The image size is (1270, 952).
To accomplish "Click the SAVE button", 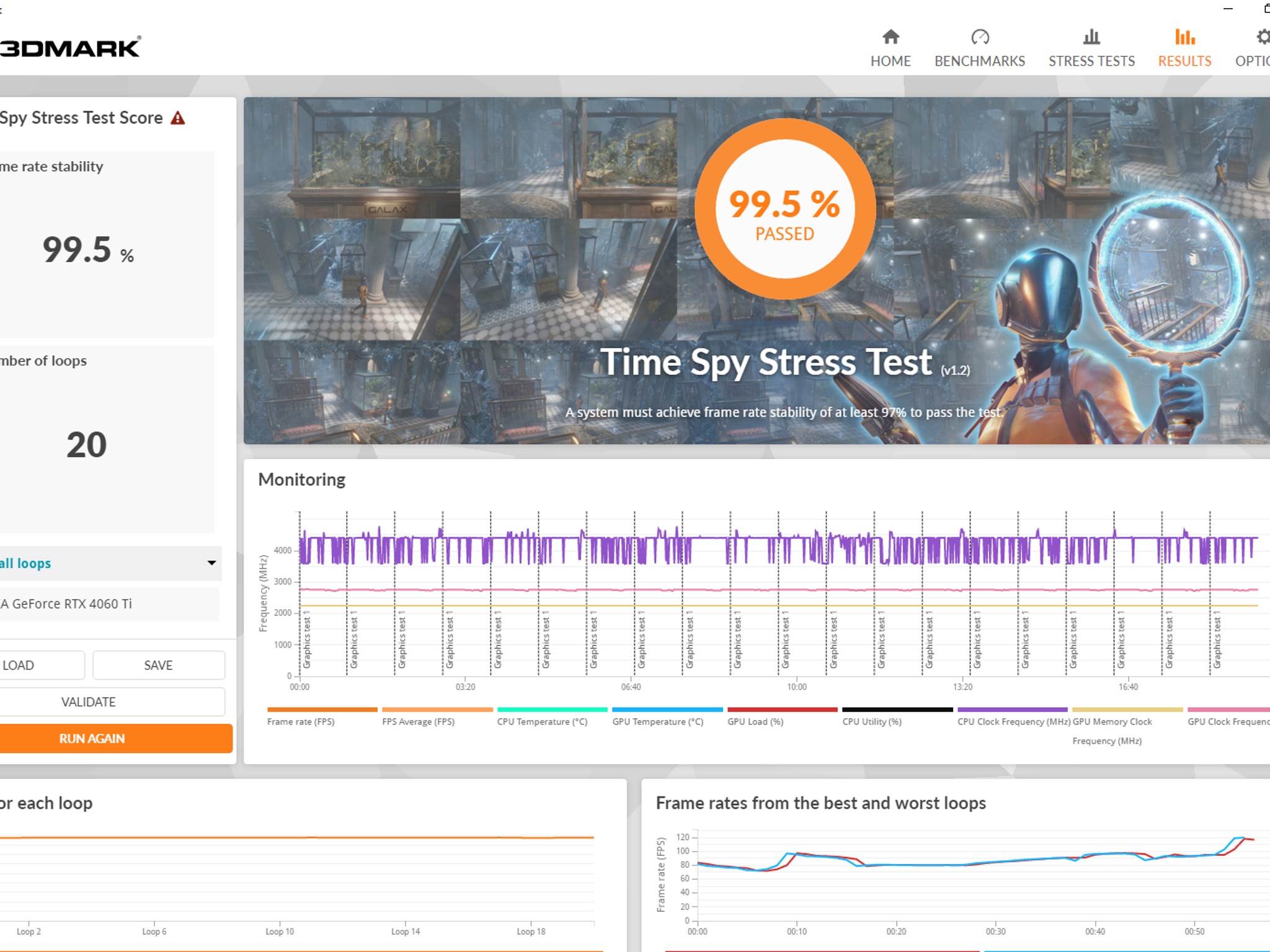I will [x=159, y=665].
